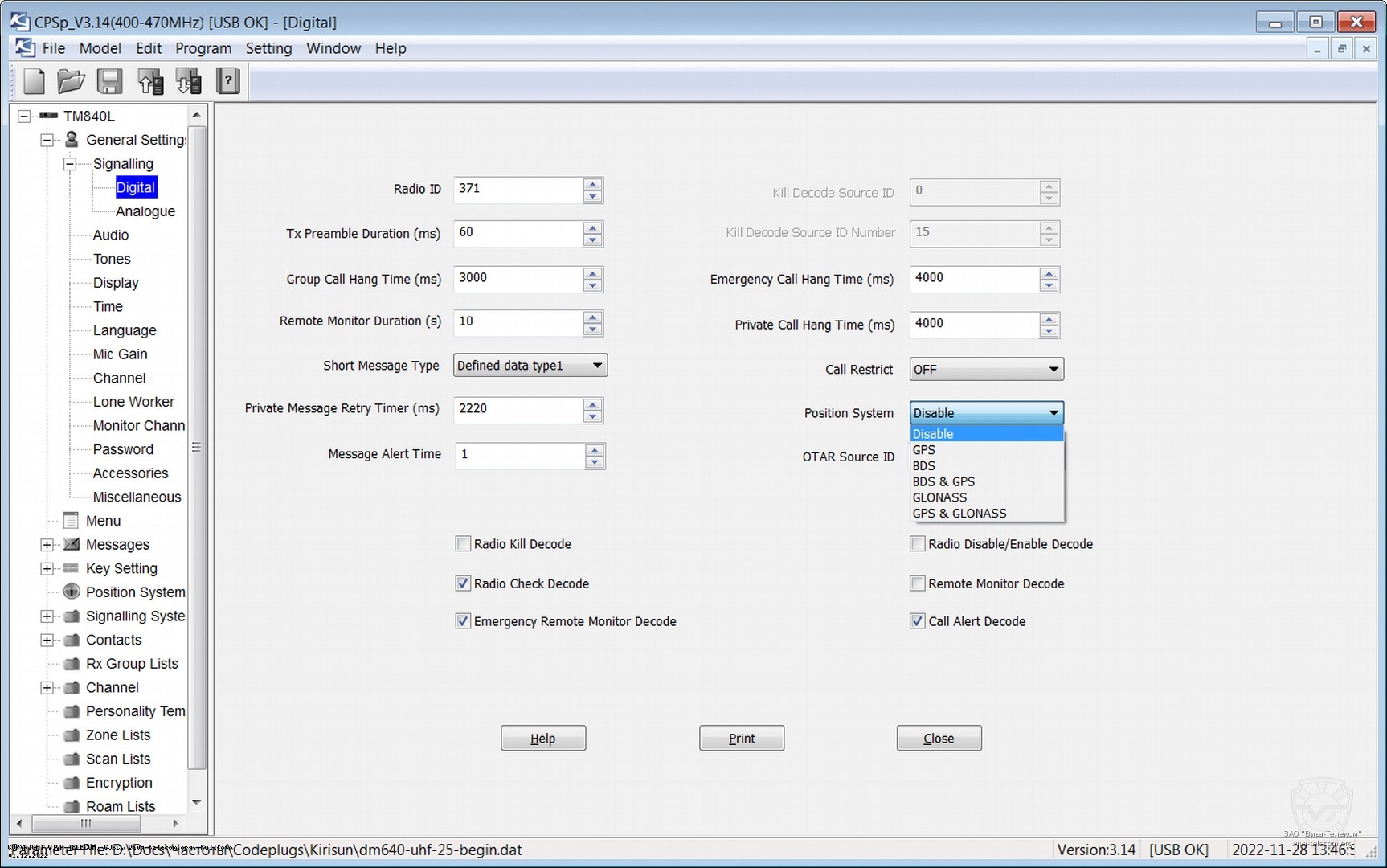Click the Save floppy disk icon
This screenshot has height=868, width=1387.
point(109,81)
